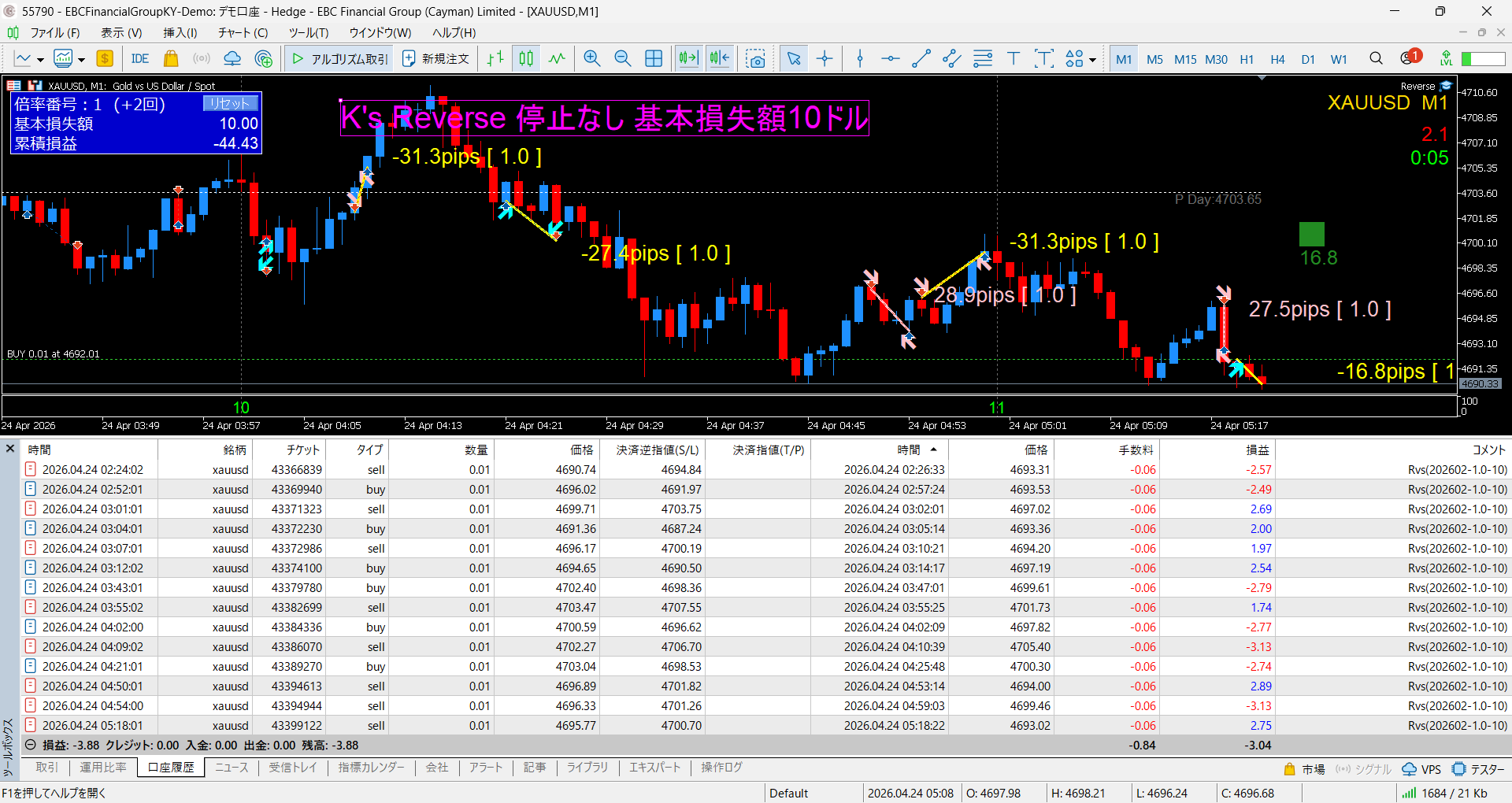Toggle the アルゴリズム取引 algo trading button

tap(340, 58)
